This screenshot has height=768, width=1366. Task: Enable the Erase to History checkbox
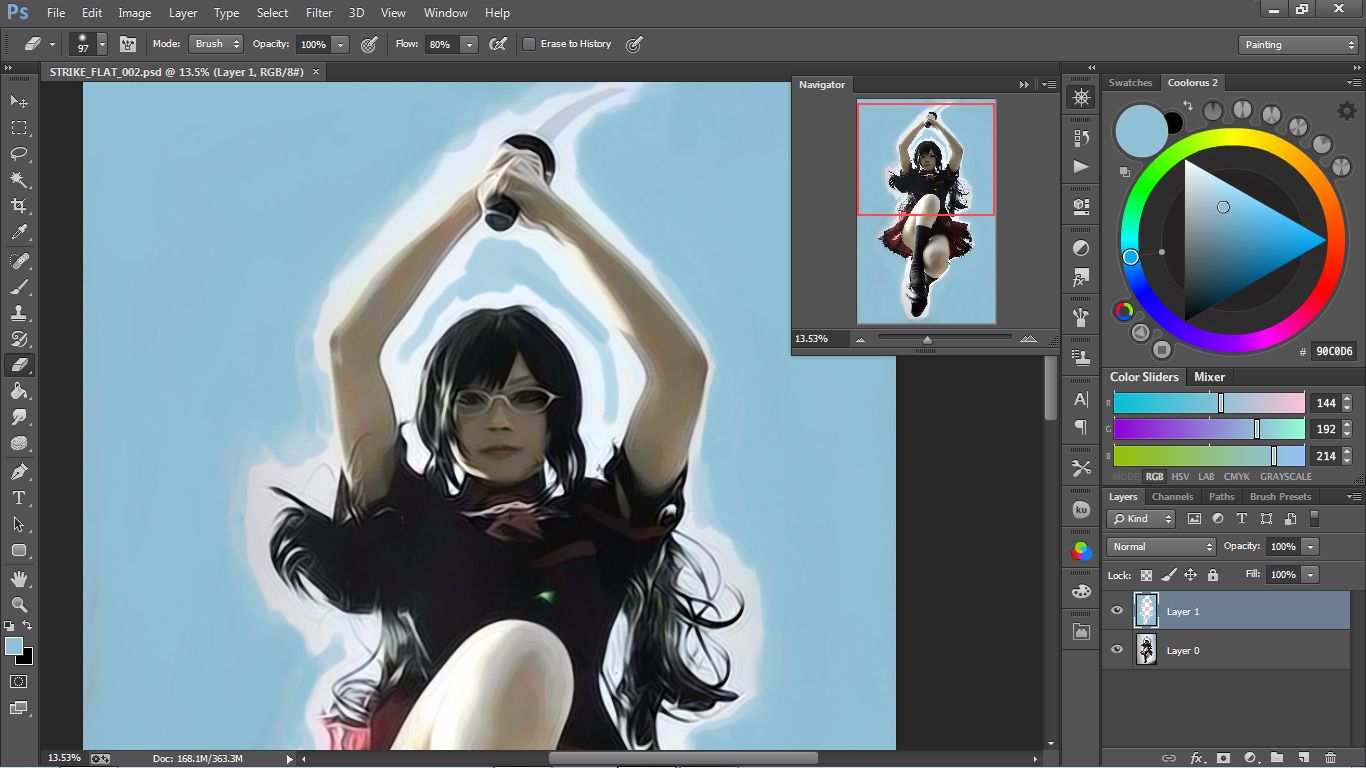click(530, 44)
